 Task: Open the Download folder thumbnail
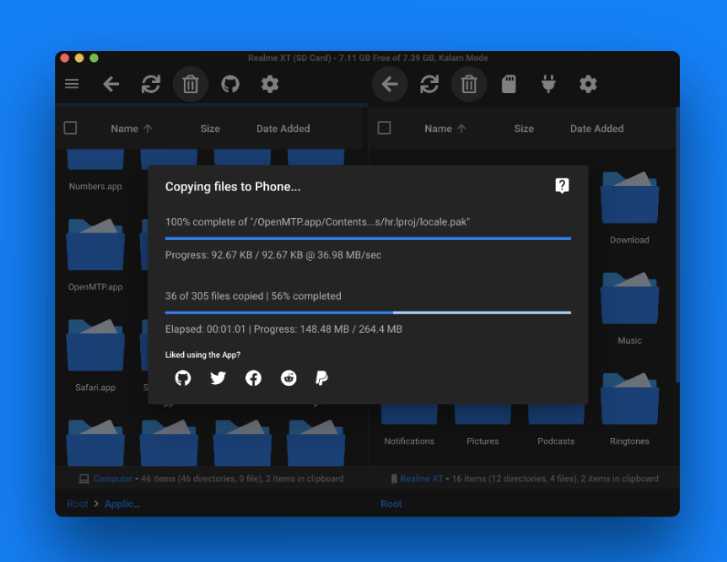tap(629, 198)
